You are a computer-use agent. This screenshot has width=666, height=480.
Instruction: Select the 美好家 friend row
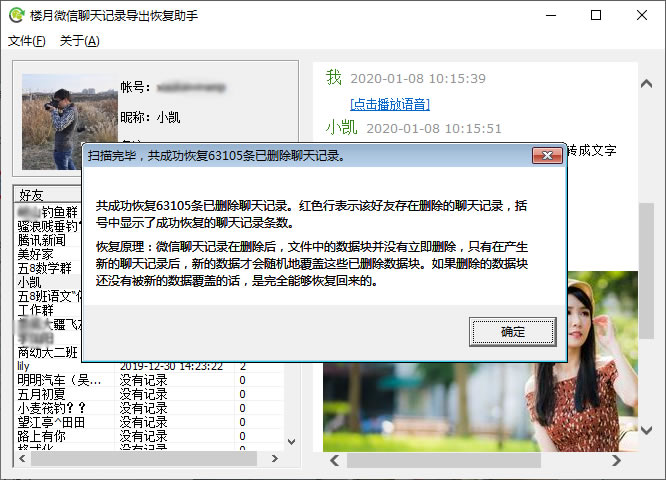[49, 254]
